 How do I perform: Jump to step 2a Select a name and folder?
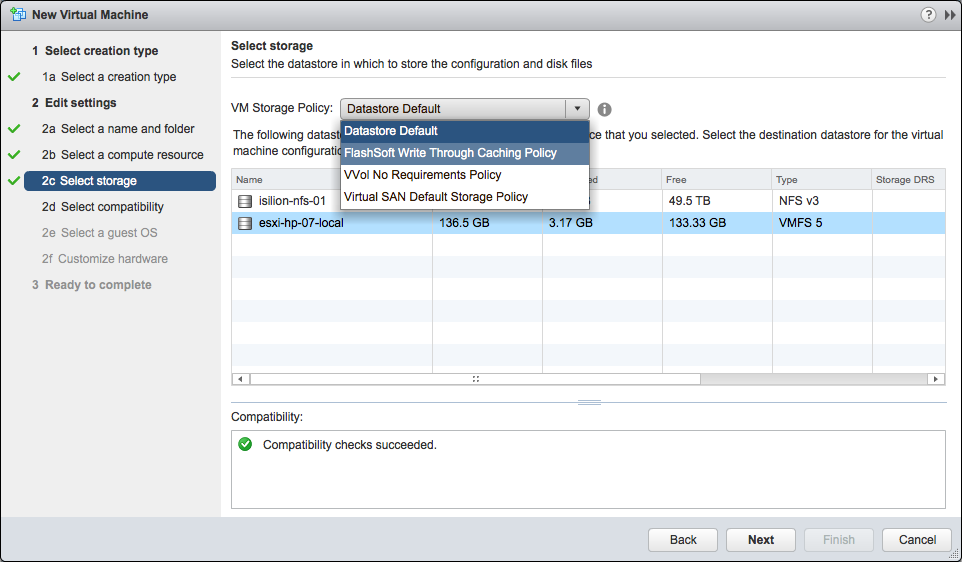(x=118, y=129)
